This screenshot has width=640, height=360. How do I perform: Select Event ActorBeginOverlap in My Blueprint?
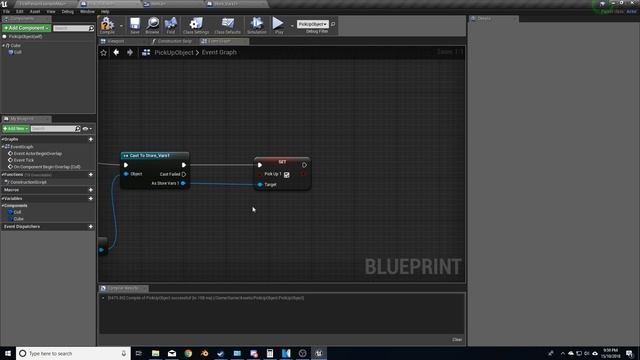[38, 153]
